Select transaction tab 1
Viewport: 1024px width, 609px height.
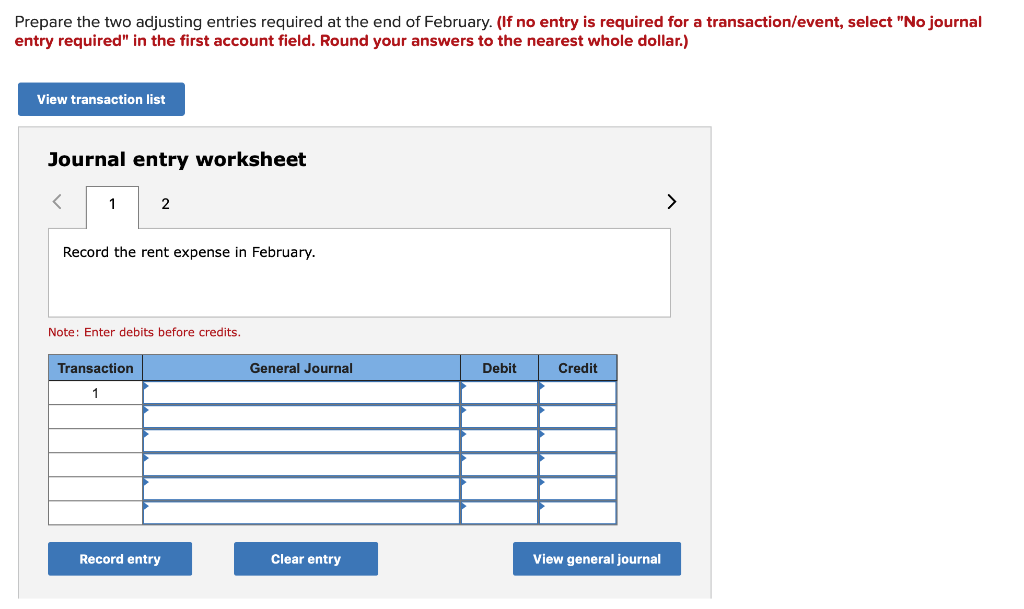coord(112,204)
